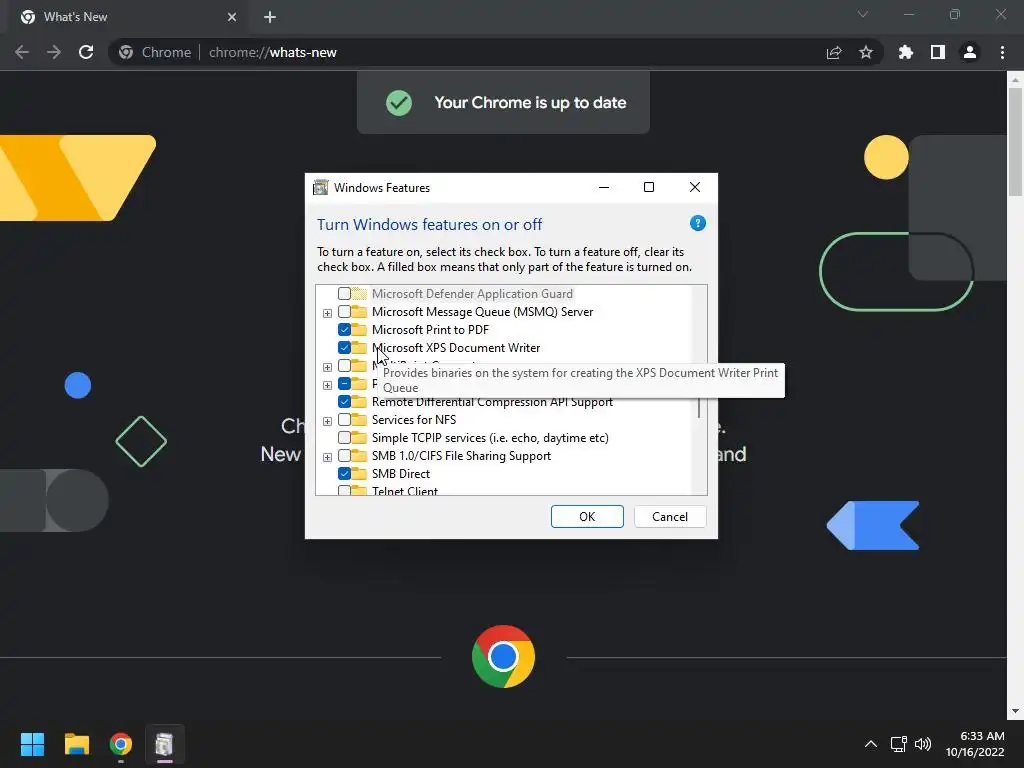Select Telnet Client label
This screenshot has height=768, width=1024.
click(x=405, y=490)
